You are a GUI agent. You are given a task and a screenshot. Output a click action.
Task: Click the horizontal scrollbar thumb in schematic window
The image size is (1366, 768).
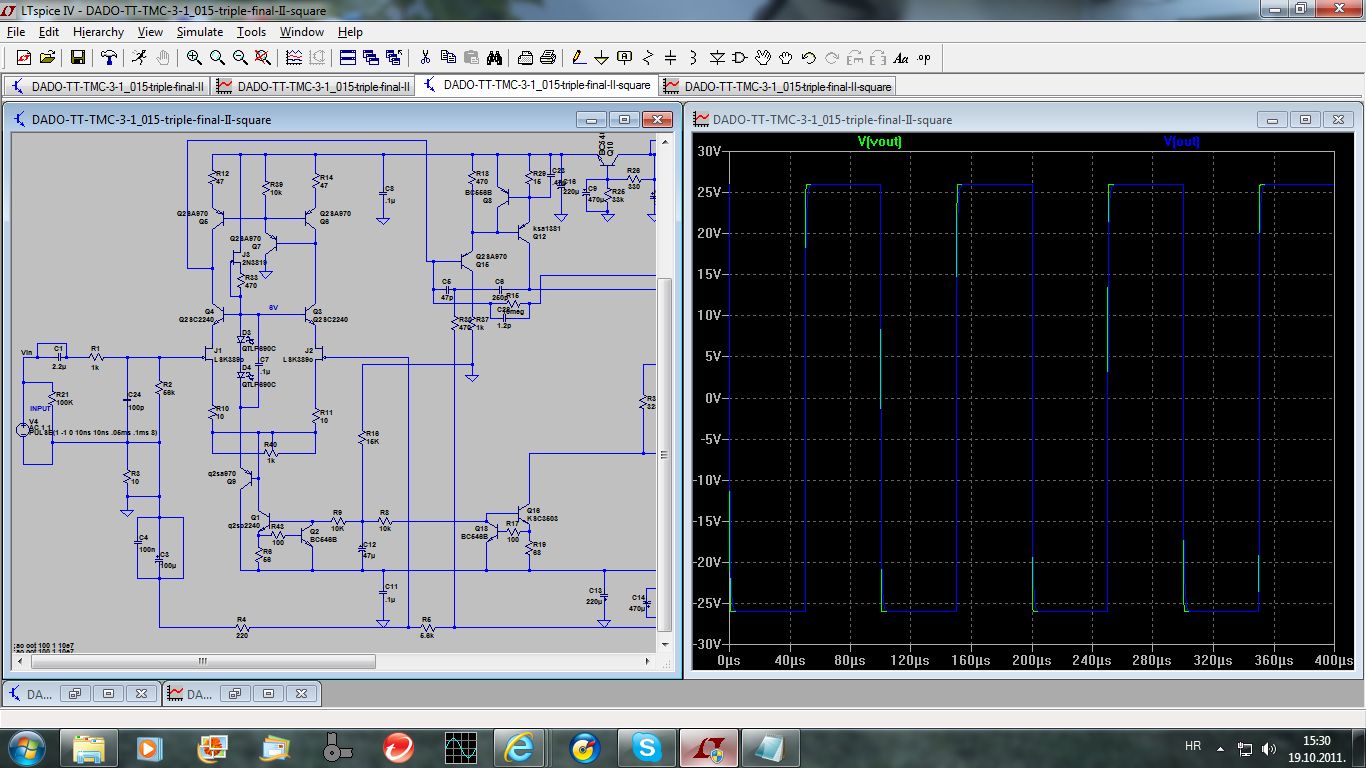coord(201,661)
